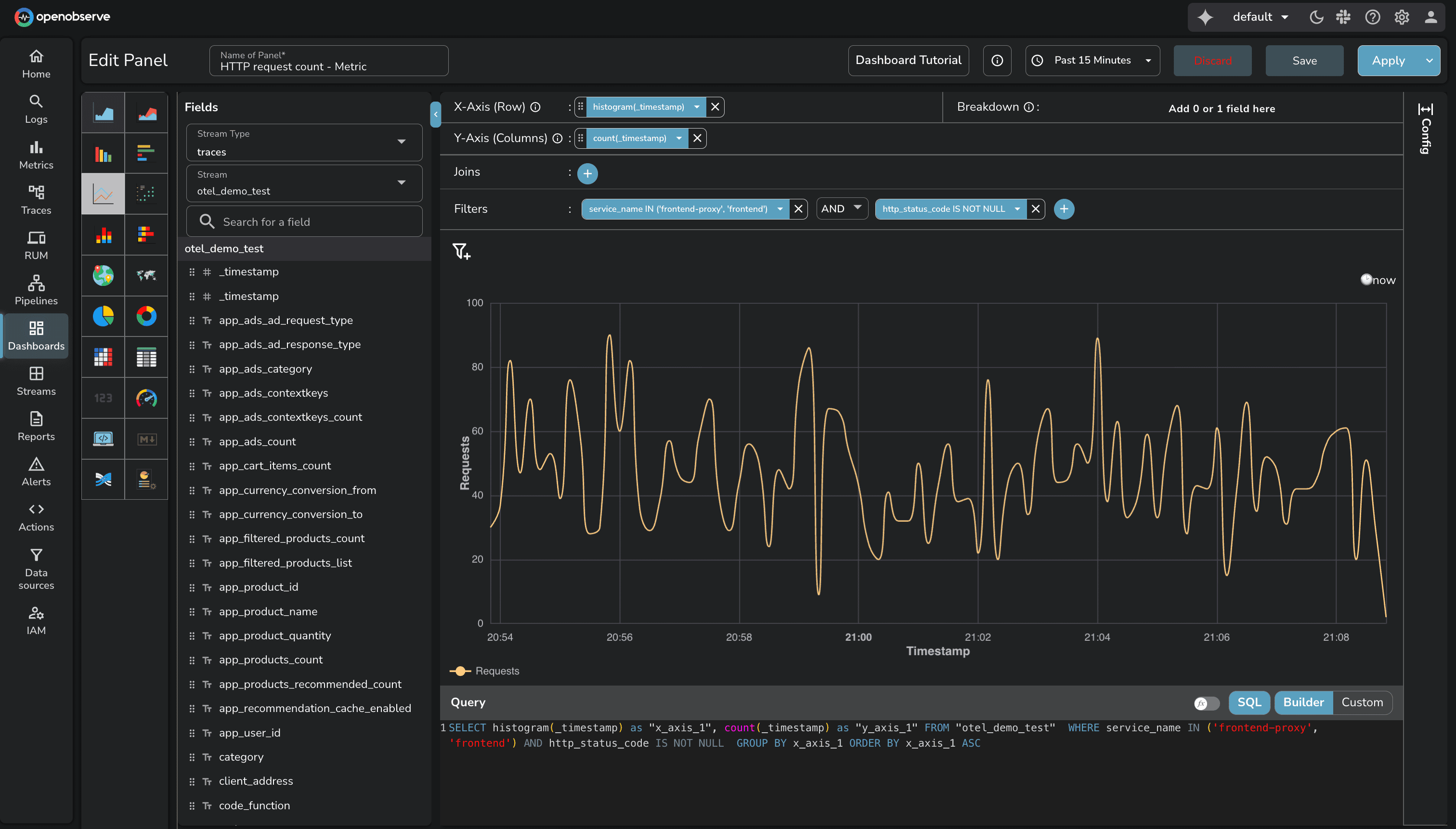The image size is (1456, 829).
Task: Select the pie chart panel type
Action: click(x=103, y=317)
